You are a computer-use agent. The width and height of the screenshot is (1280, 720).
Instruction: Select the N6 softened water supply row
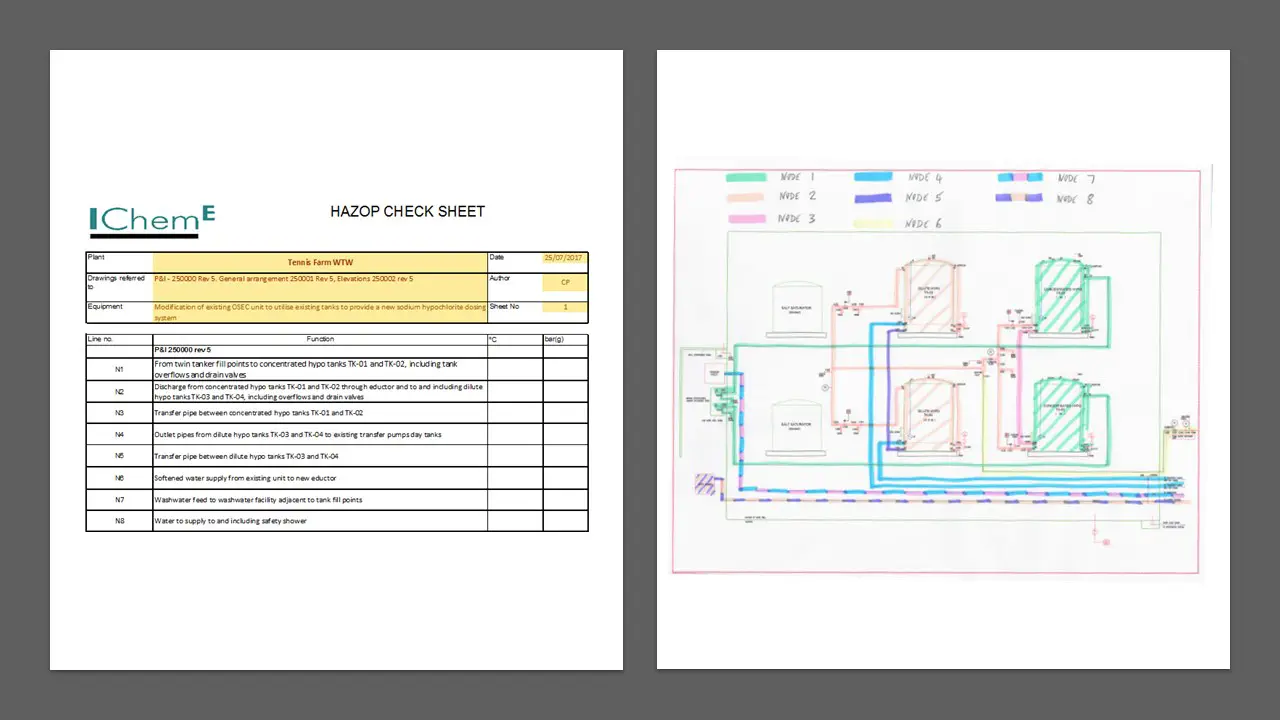click(x=320, y=478)
